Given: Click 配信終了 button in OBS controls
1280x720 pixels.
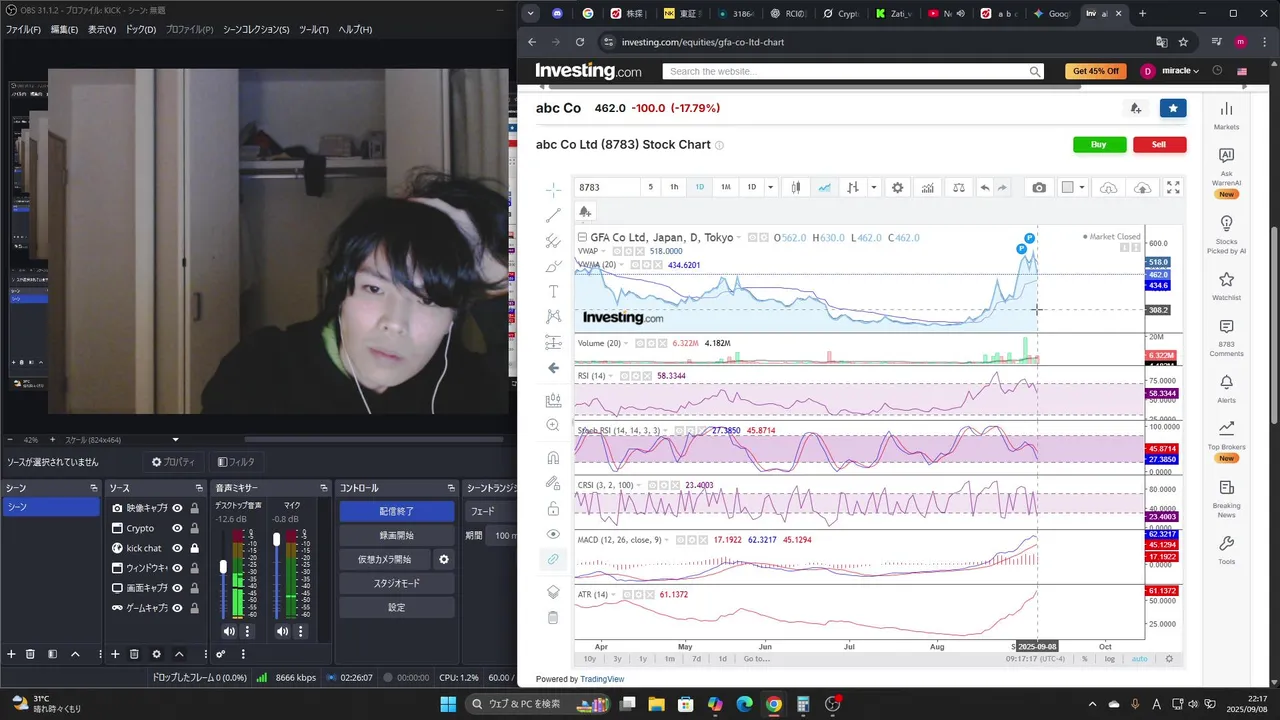Looking at the screenshot, I should pos(396,511).
